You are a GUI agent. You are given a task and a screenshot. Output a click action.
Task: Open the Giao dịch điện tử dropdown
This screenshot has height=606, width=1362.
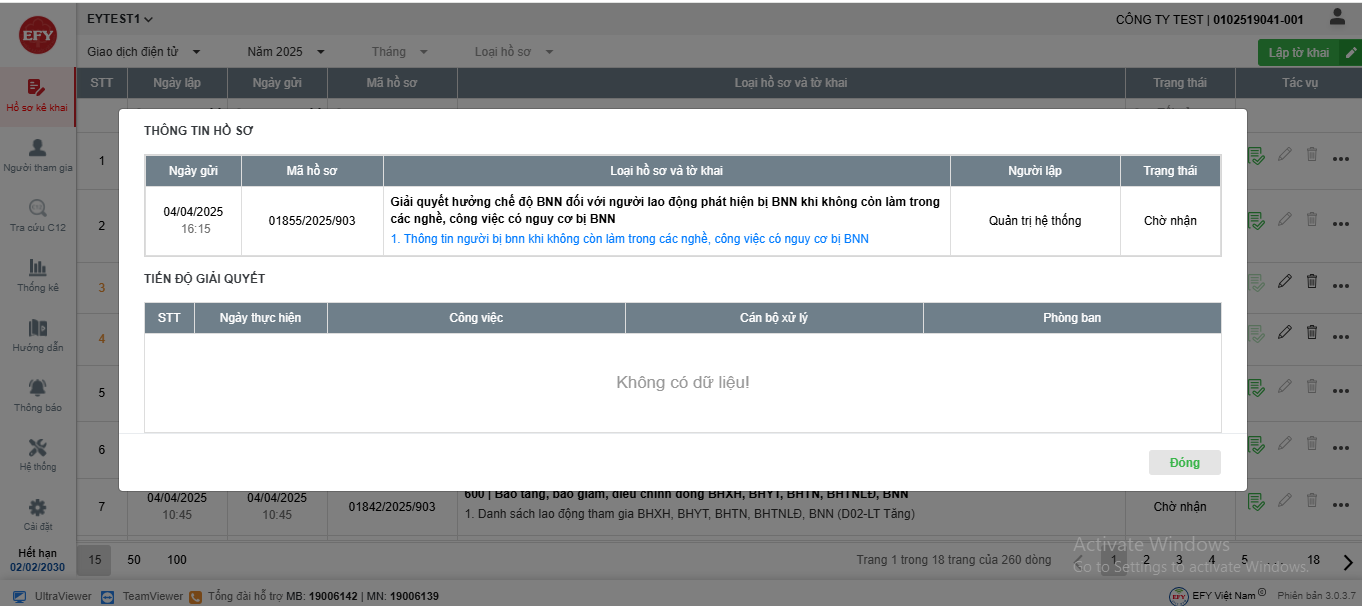[144, 52]
